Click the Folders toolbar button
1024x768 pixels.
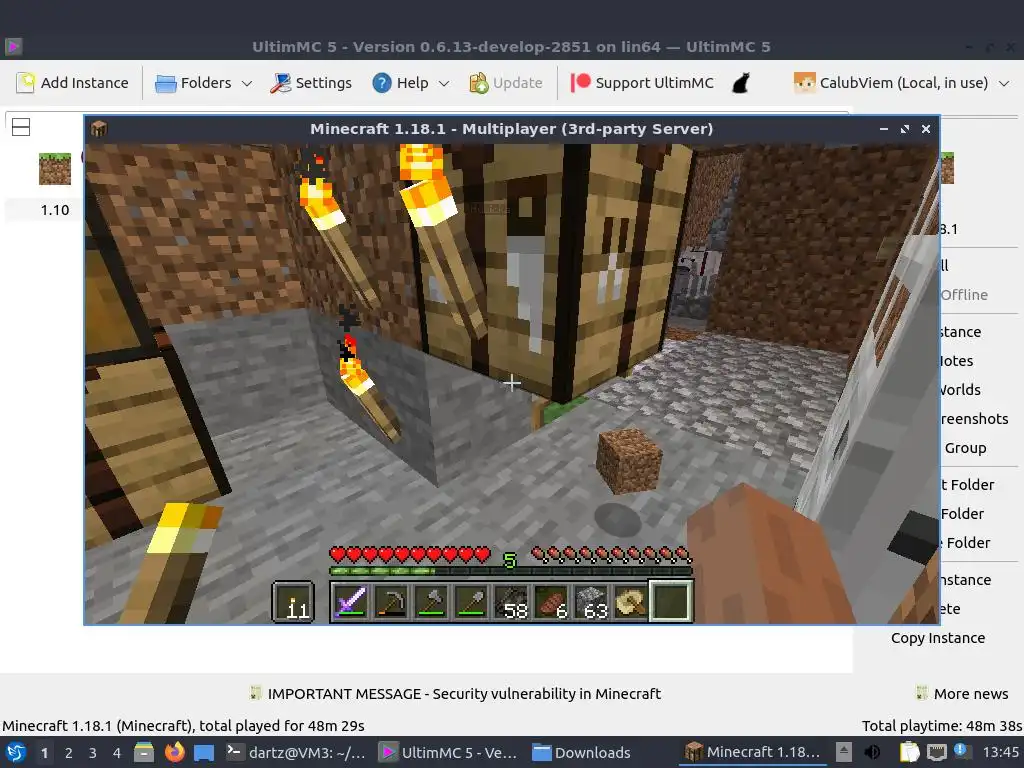click(x=193, y=83)
